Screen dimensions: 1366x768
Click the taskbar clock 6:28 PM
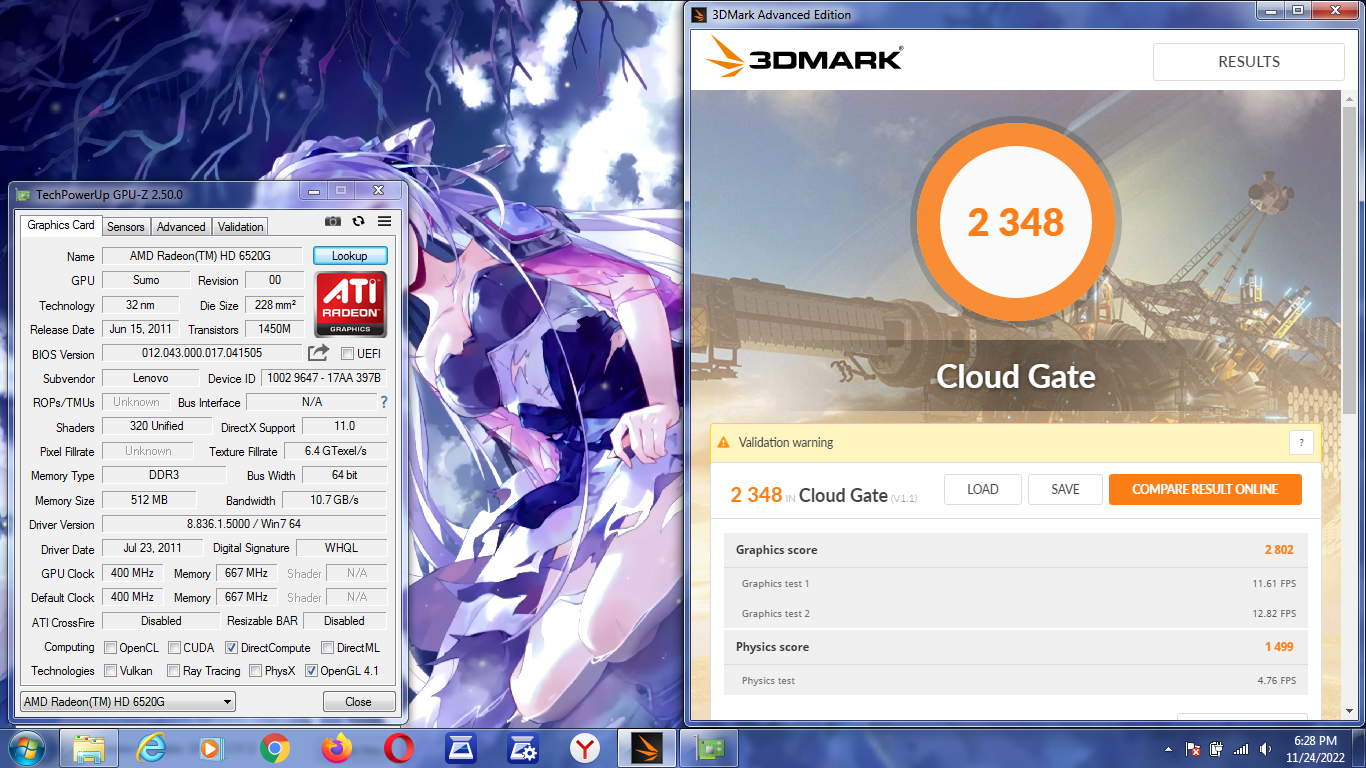[1314, 749]
